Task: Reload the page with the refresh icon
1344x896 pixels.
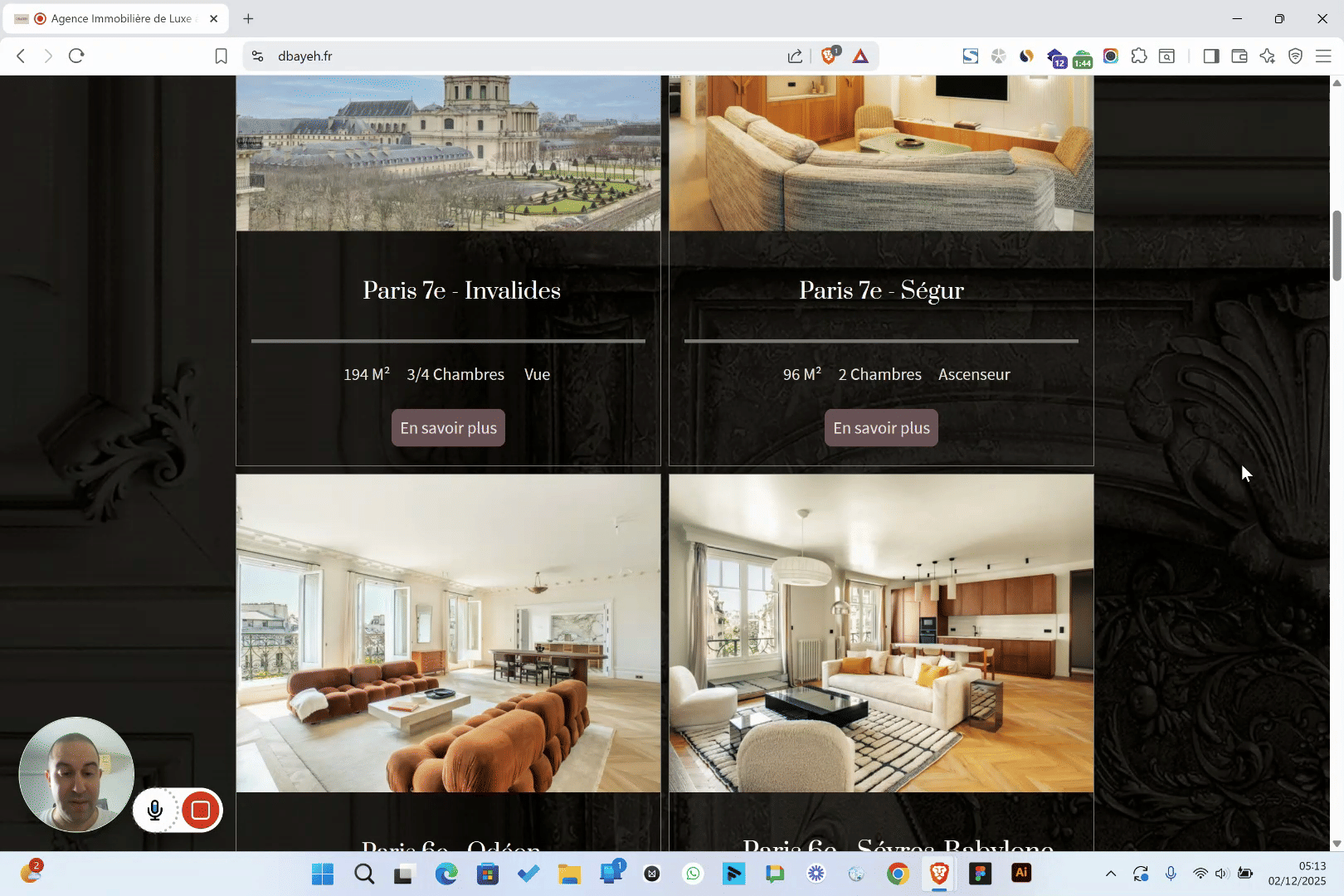Action: (76, 56)
